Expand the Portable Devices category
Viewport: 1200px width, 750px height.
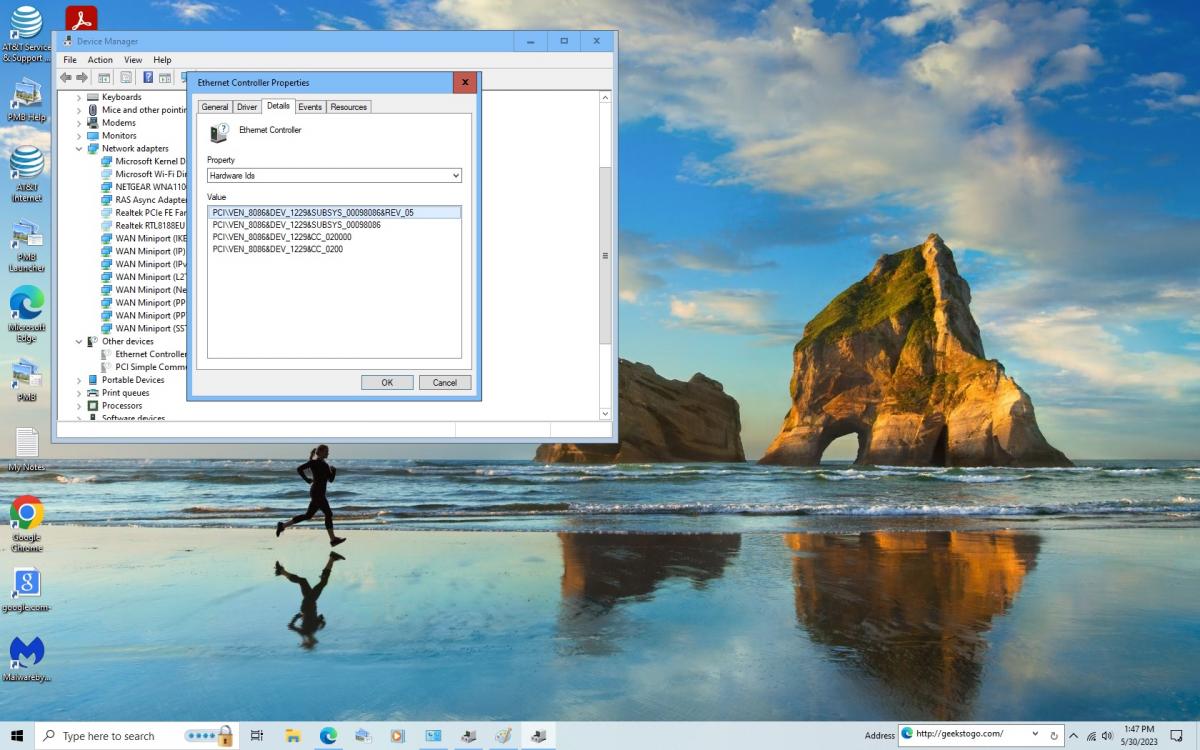(x=79, y=380)
